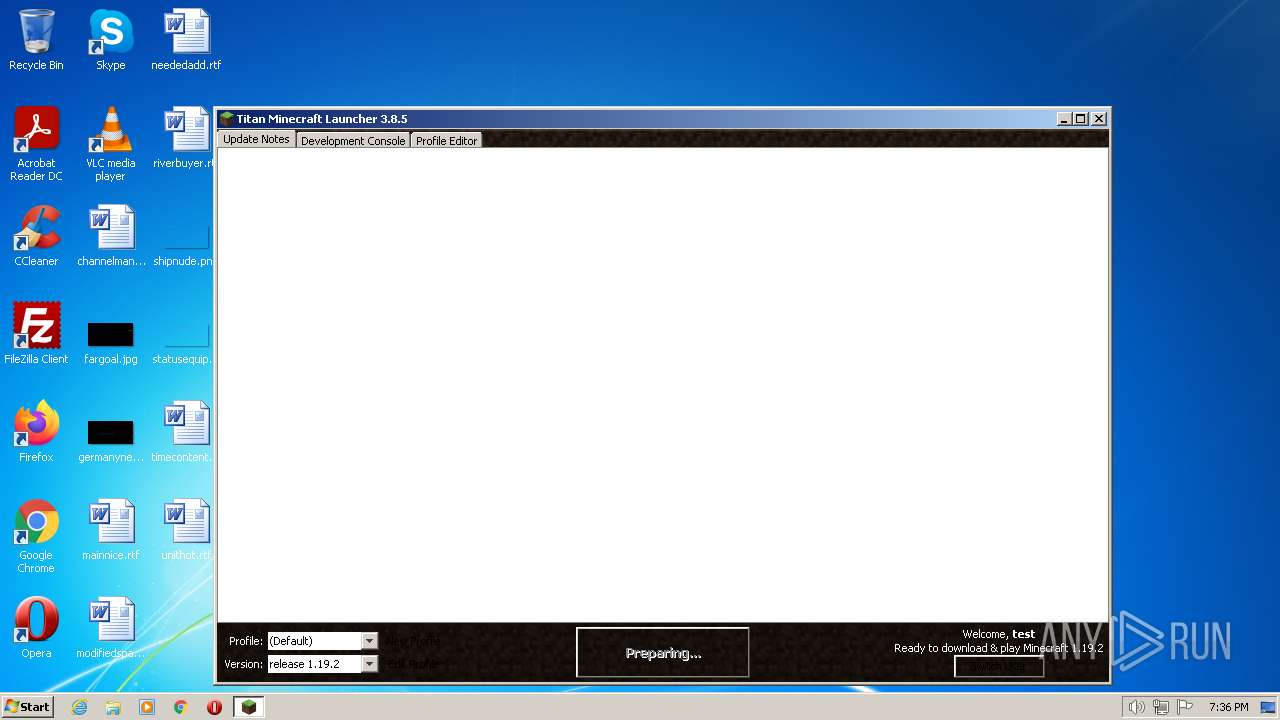Launch Skype from the desktop
This screenshot has width=1280, height=720.
point(110,41)
